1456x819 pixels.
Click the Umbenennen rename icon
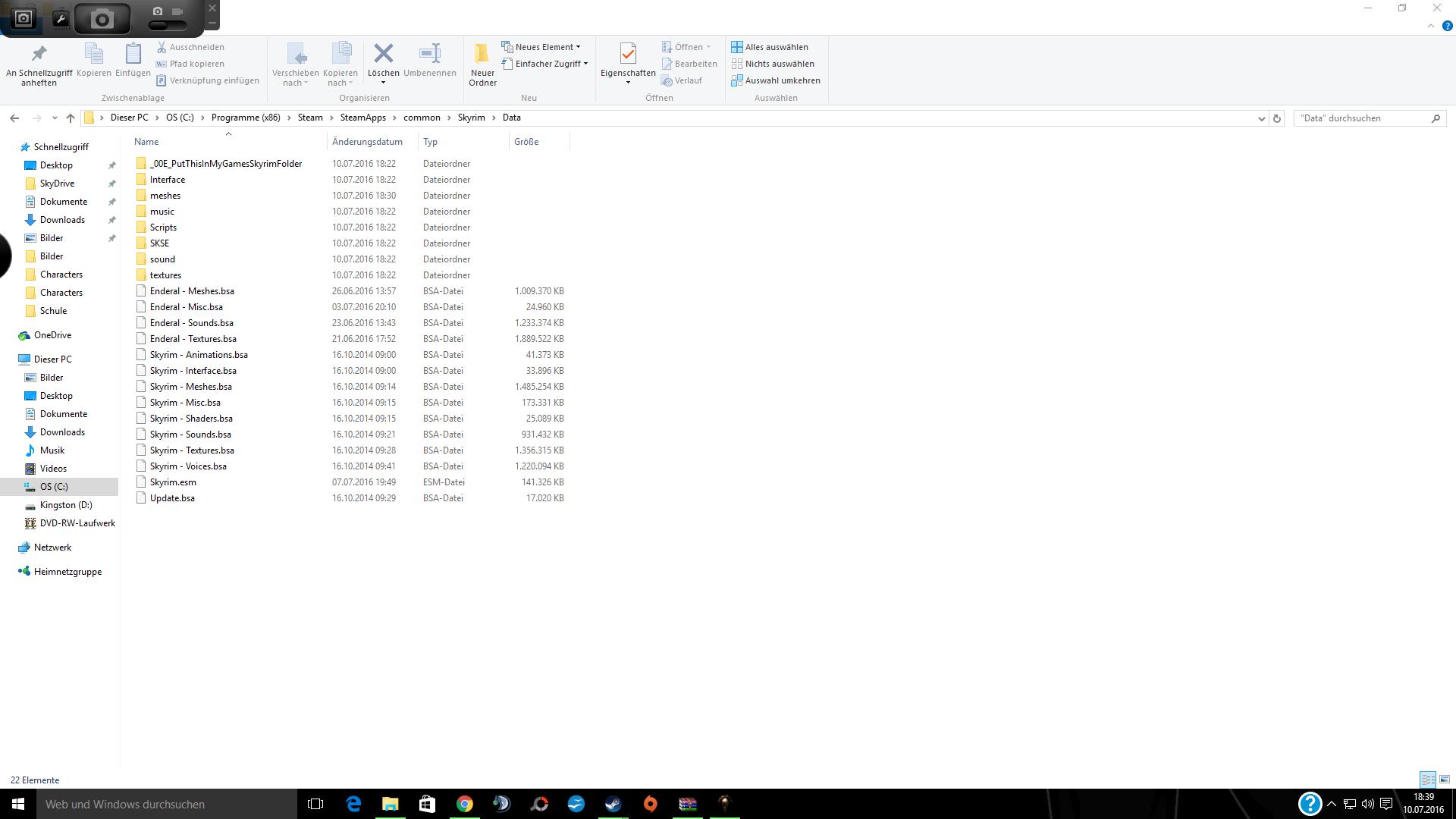[x=429, y=55]
